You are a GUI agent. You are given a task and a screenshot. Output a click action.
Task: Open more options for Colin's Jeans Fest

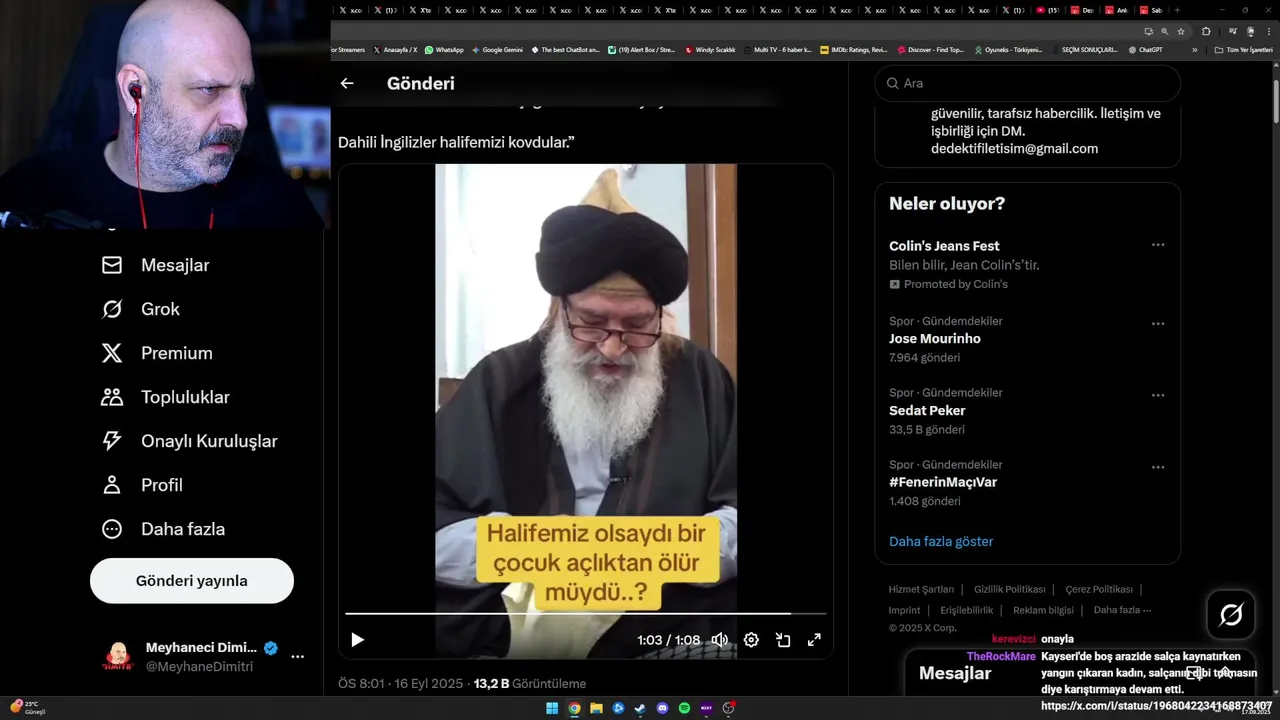[1158, 245]
